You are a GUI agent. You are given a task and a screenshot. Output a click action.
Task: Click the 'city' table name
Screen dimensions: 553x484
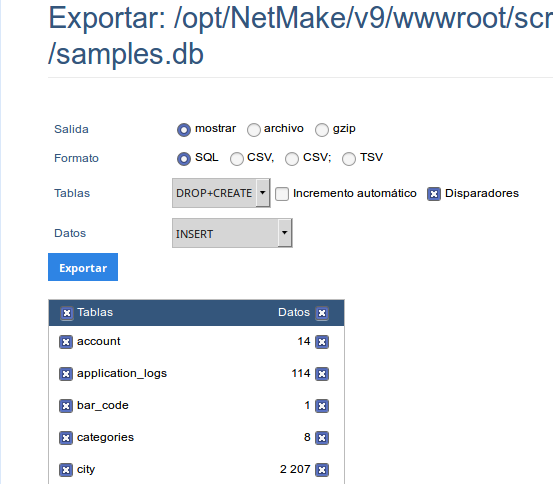coord(86,470)
